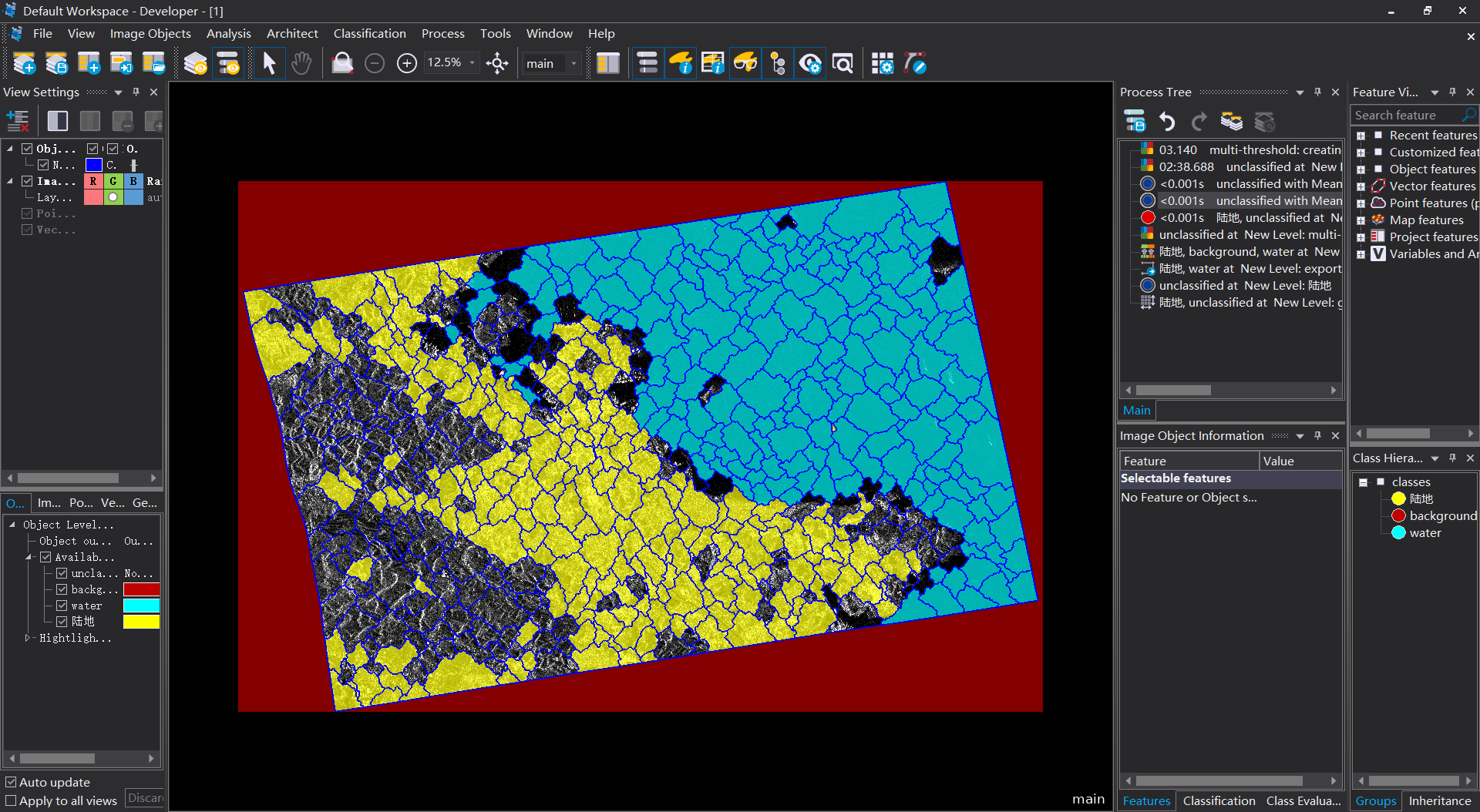1480x812 pixels.
Task: Click the yellow 陆地 color swatch
Action: click(x=141, y=622)
